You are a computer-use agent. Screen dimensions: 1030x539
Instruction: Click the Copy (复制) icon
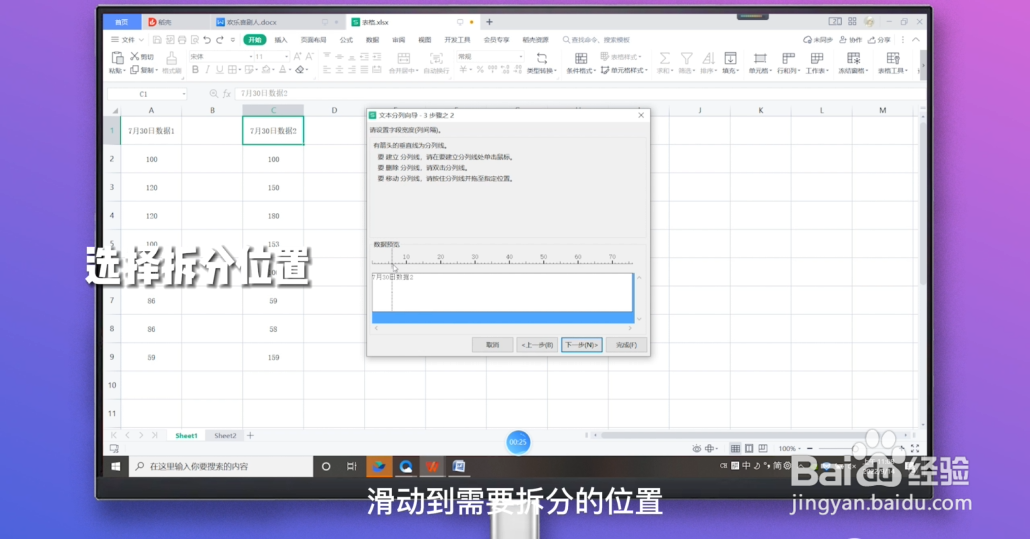point(135,70)
